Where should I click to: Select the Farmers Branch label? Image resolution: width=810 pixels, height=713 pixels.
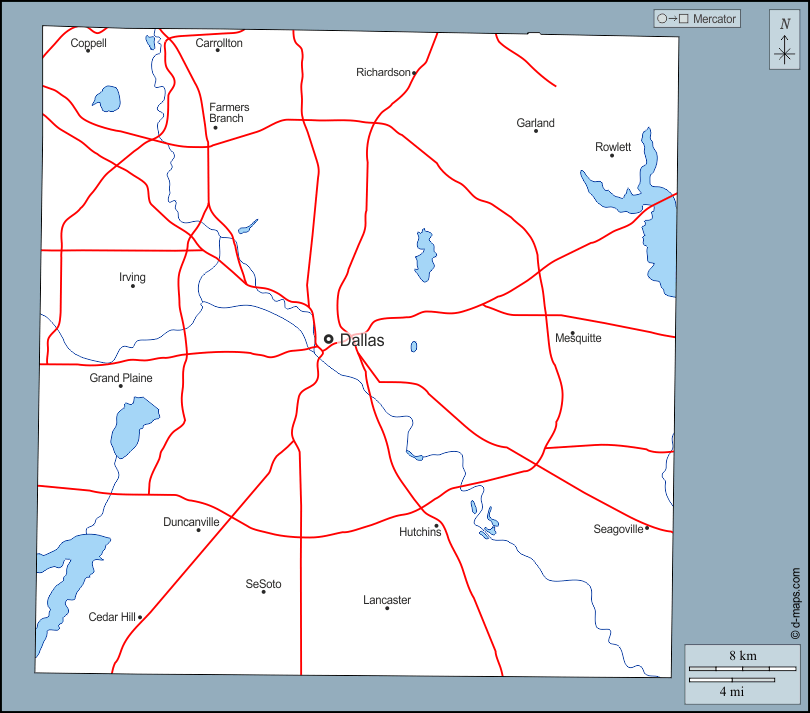(229, 113)
